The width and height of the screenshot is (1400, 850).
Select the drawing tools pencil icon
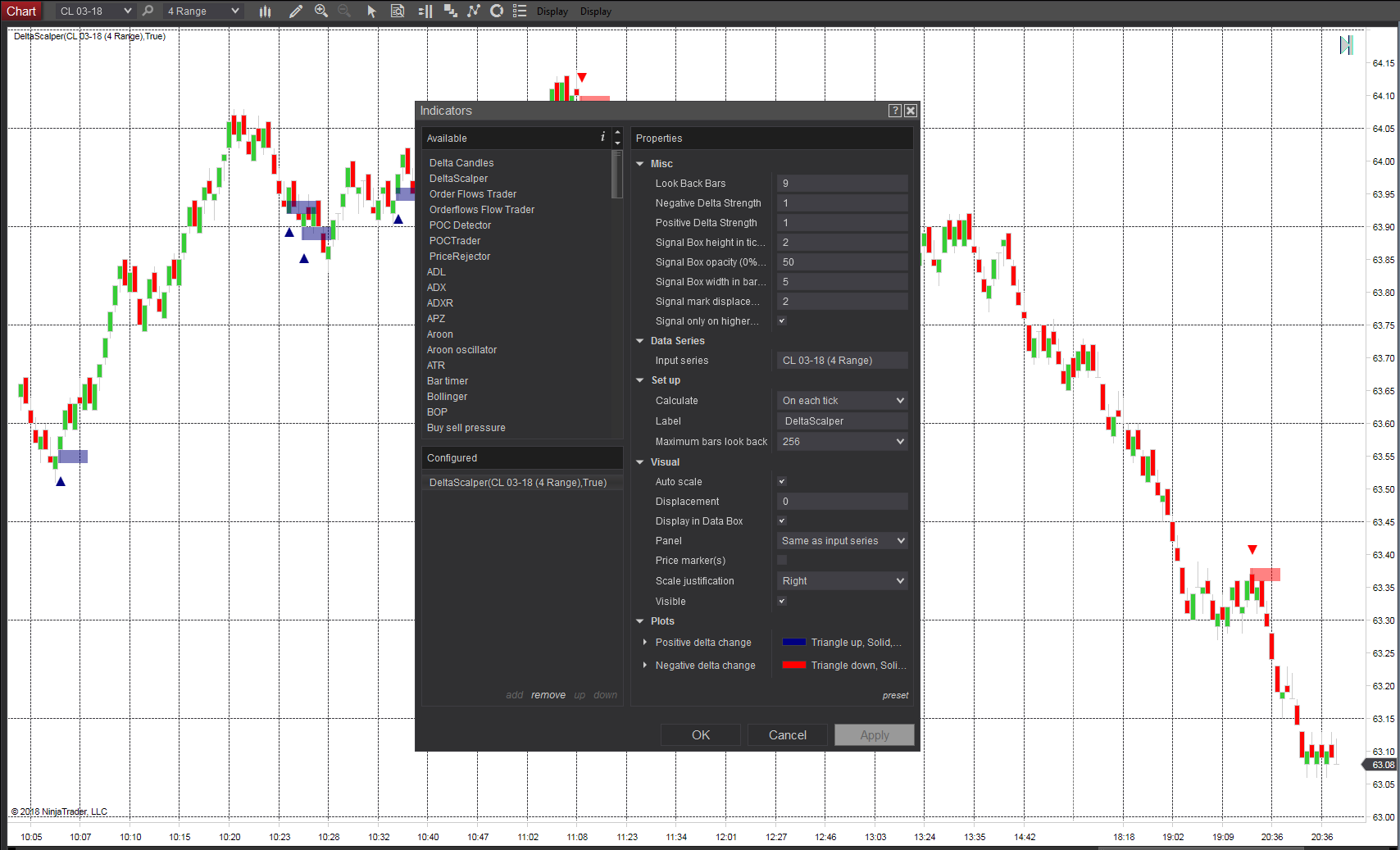(x=296, y=11)
